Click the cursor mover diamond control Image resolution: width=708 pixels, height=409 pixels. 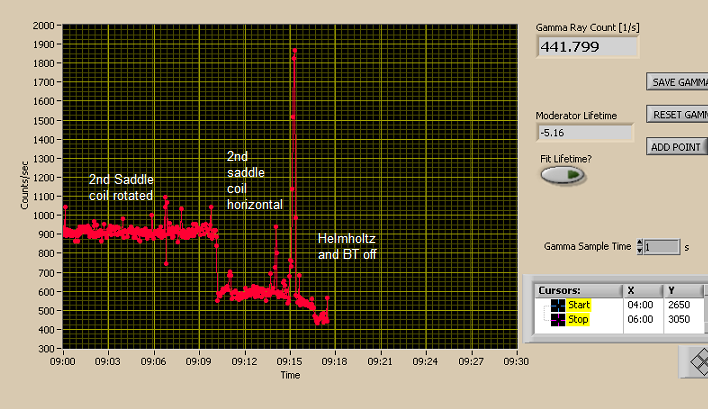pyautogui.click(x=698, y=362)
